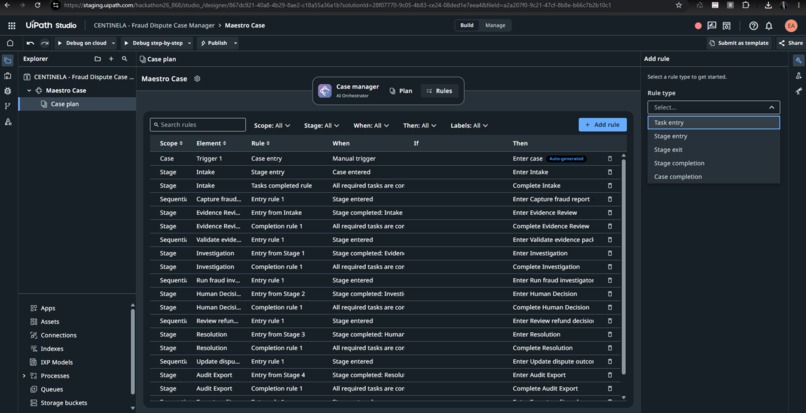Viewport: 806px width, 413px height.
Task: Click the Add rule button
Action: tap(602, 125)
